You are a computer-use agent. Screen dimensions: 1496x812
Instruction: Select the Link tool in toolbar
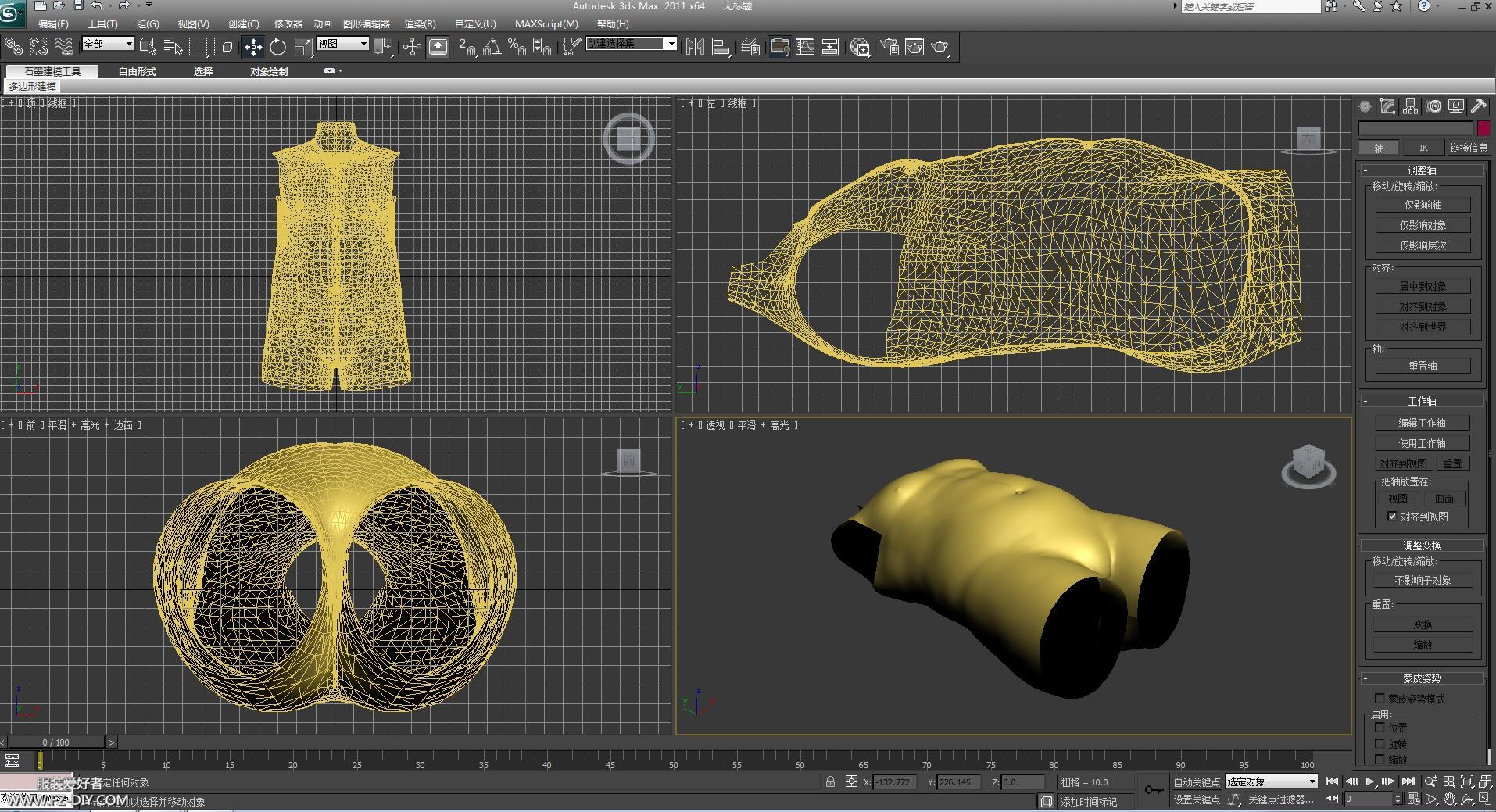coord(14,47)
